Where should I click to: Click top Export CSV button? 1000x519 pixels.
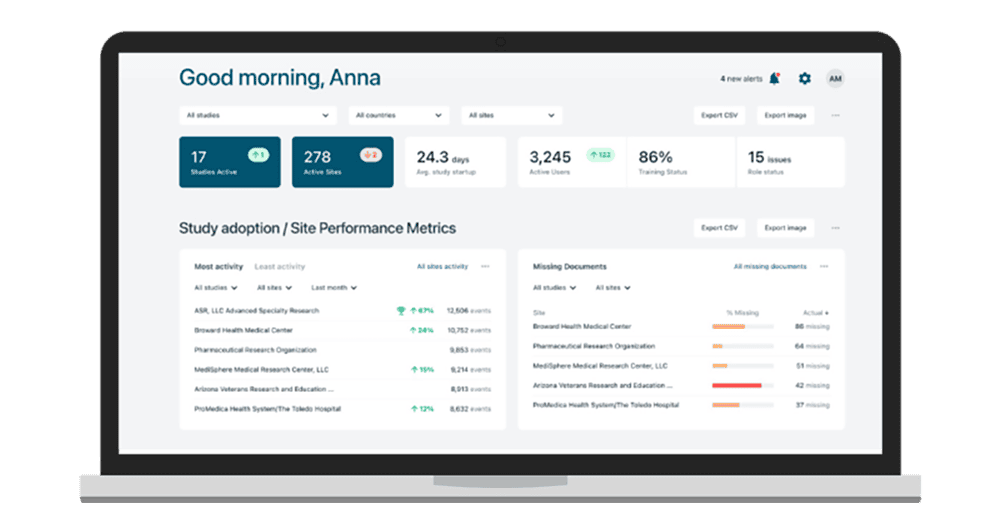(x=719, y=115)
